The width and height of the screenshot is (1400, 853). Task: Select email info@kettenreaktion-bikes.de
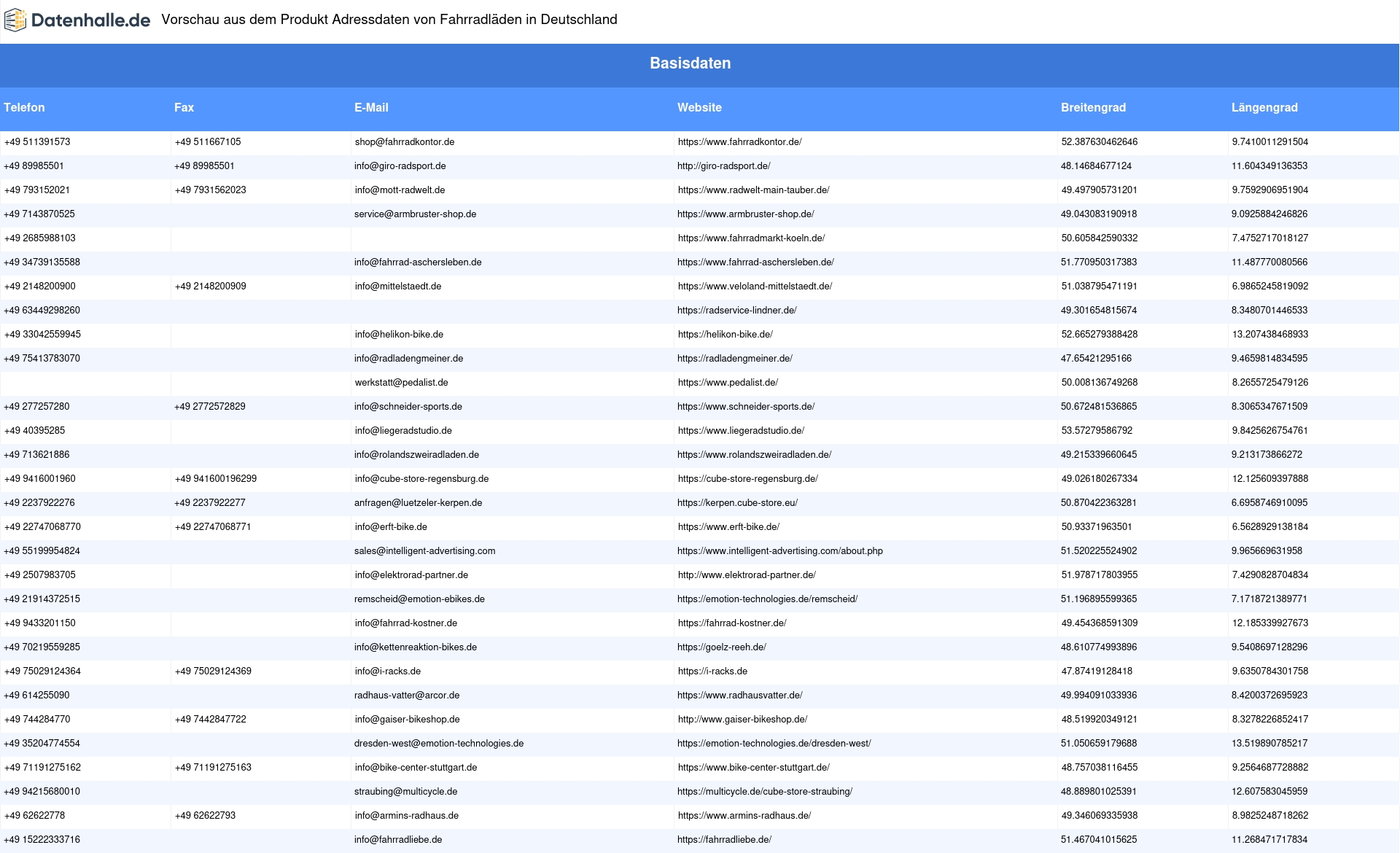point(416,647)
